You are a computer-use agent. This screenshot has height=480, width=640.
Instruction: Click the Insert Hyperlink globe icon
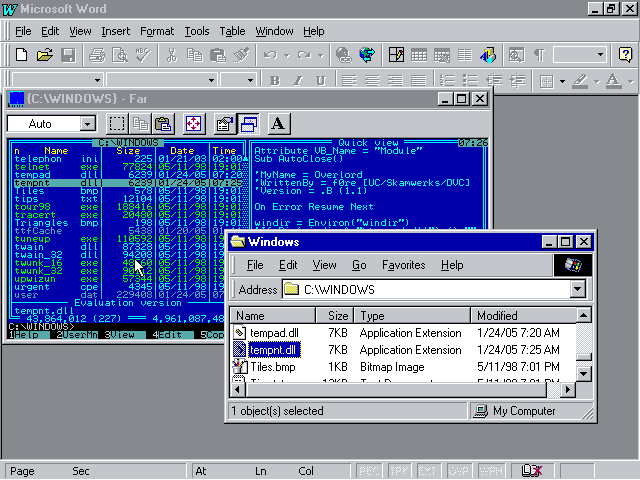pyautogui.click(x=344, y=54)
